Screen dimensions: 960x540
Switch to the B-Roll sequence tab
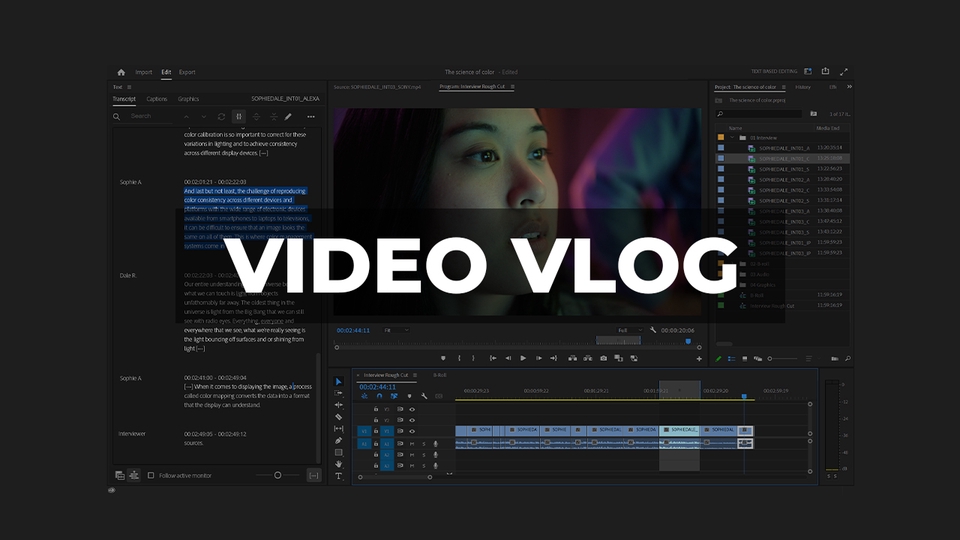(x=440, y=375)
